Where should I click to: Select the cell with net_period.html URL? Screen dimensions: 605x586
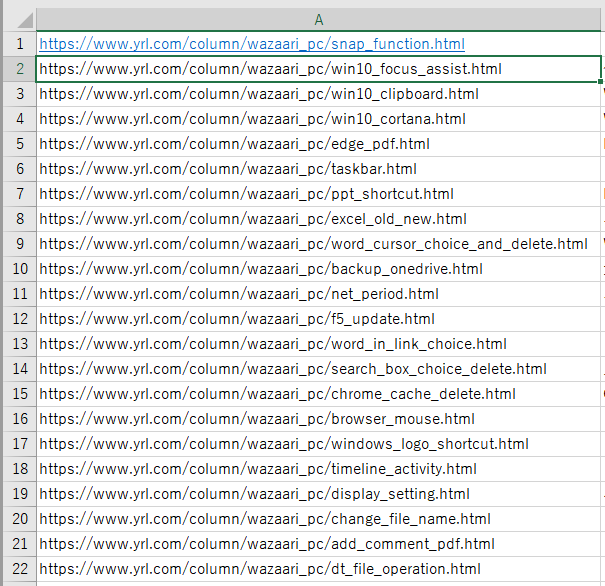(x=319, y=294)
